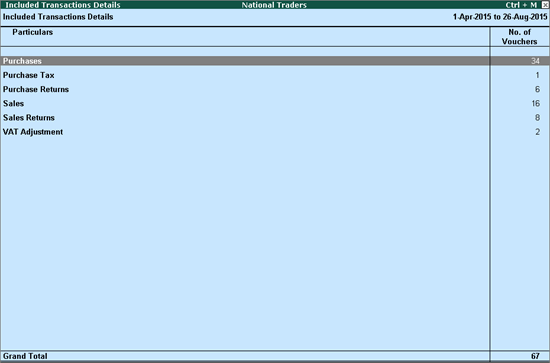The width and height of the screenshot is (550, 363).
Task: Click voucher count 2 for VAT Adjustment
Action: pos(537,132)
